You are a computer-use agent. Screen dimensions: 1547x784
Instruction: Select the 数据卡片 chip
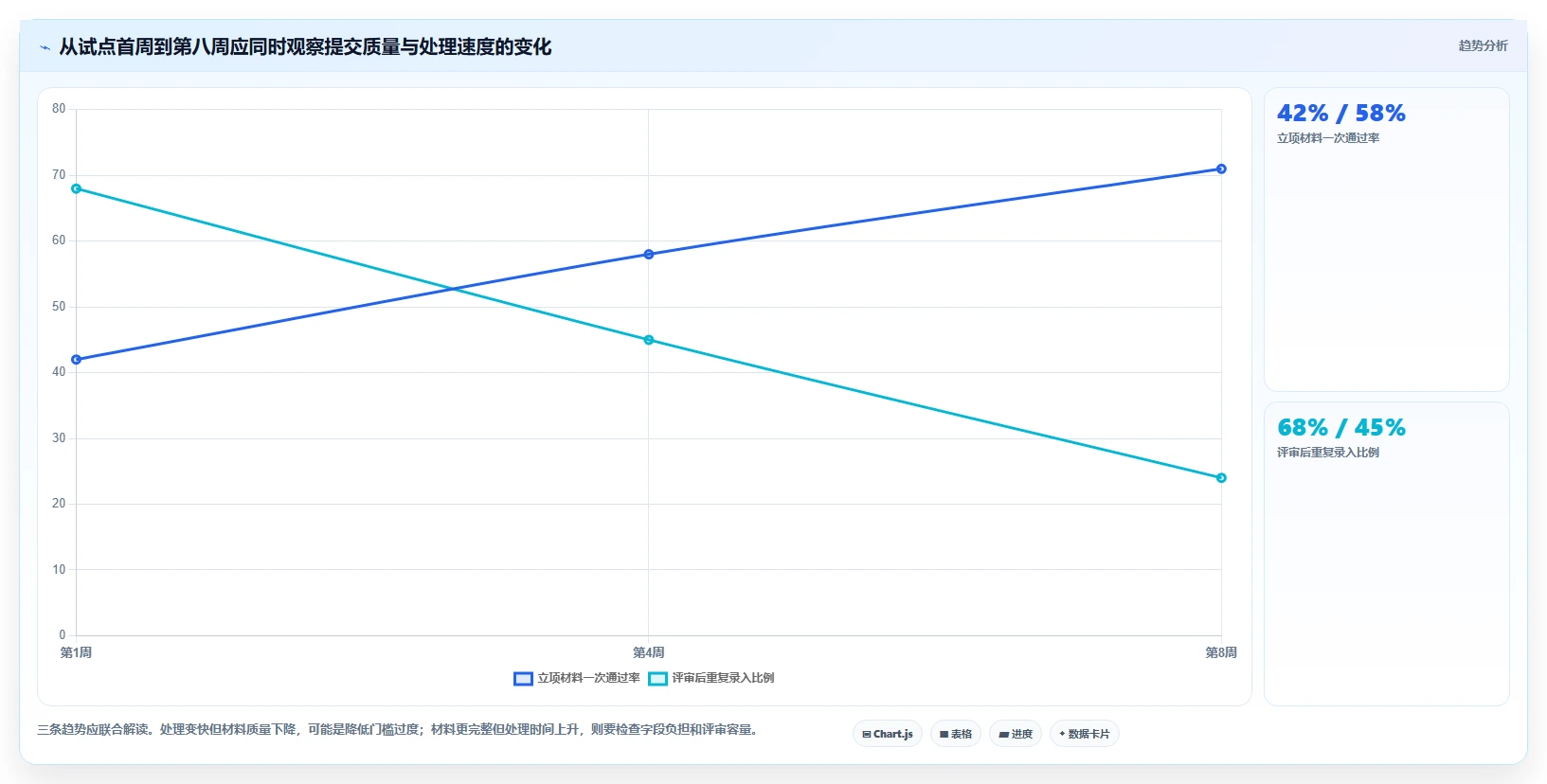click(x=1085, y=734)
